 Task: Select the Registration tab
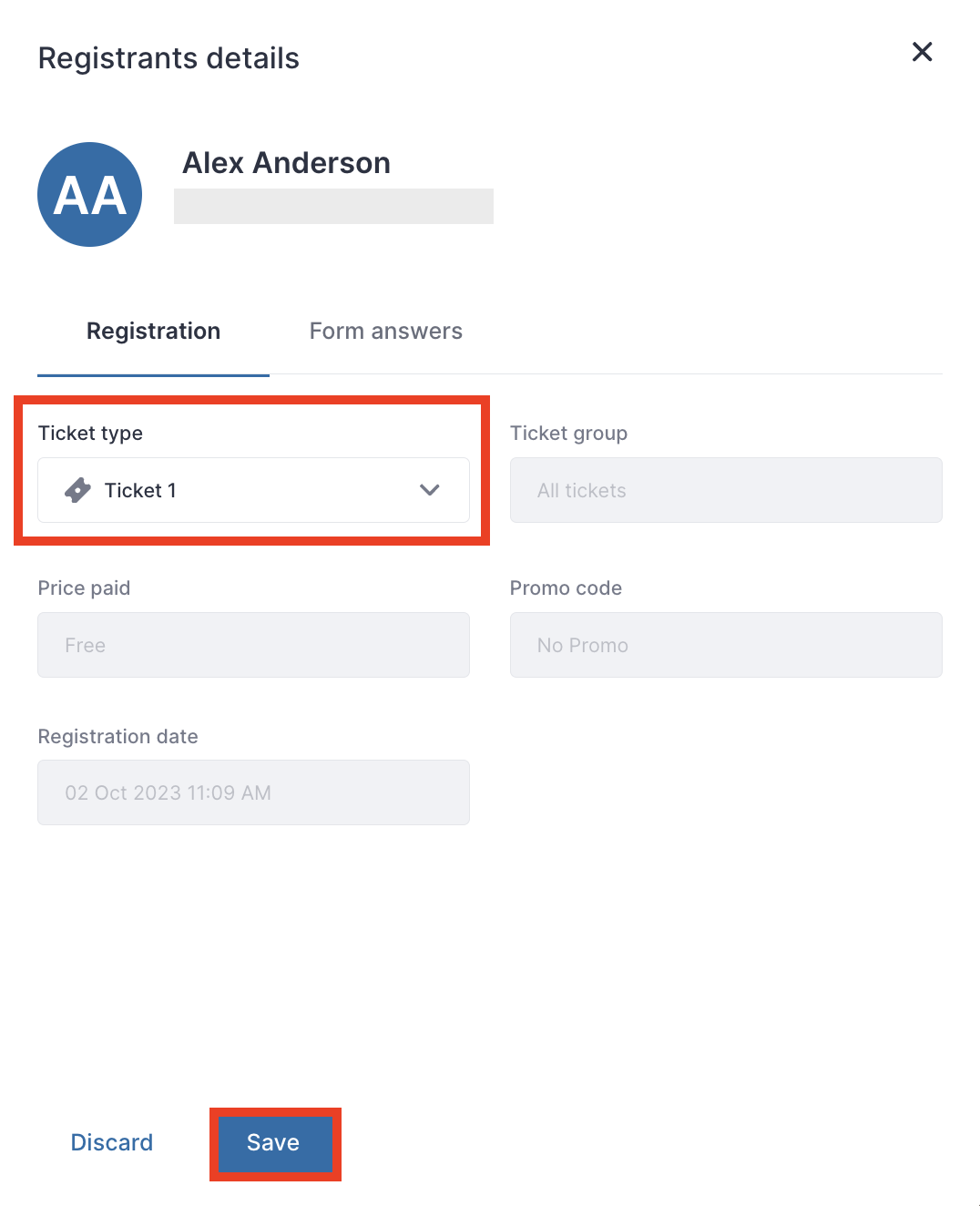pyautogui.click(x=153, y=331)
